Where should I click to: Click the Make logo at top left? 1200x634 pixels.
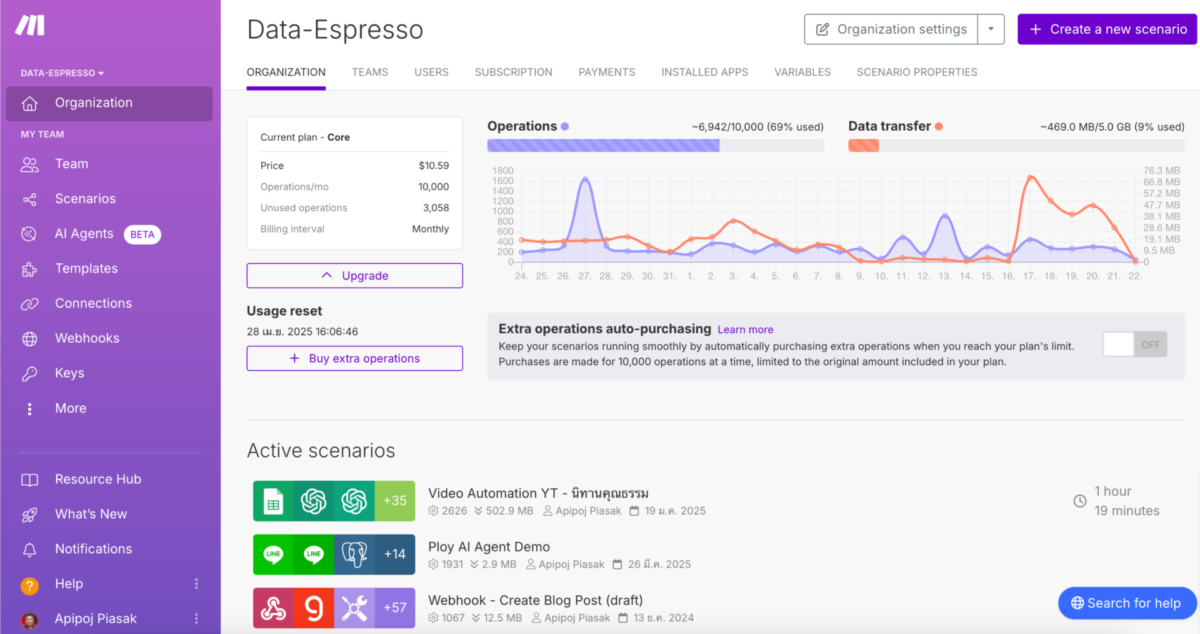click(x=29, y=27)
